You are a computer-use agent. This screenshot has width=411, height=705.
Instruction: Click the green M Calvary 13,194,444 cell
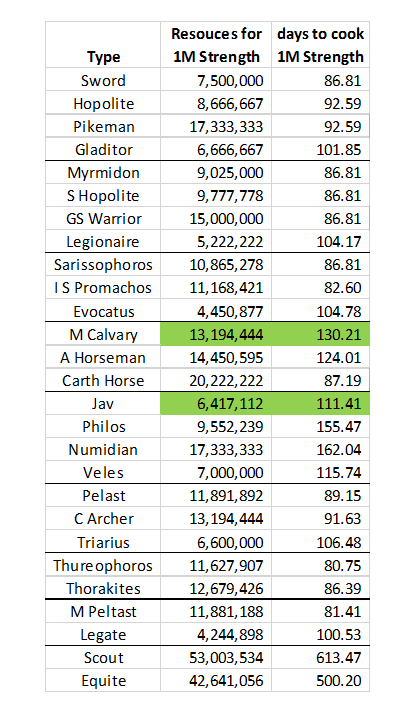[216, 334]
